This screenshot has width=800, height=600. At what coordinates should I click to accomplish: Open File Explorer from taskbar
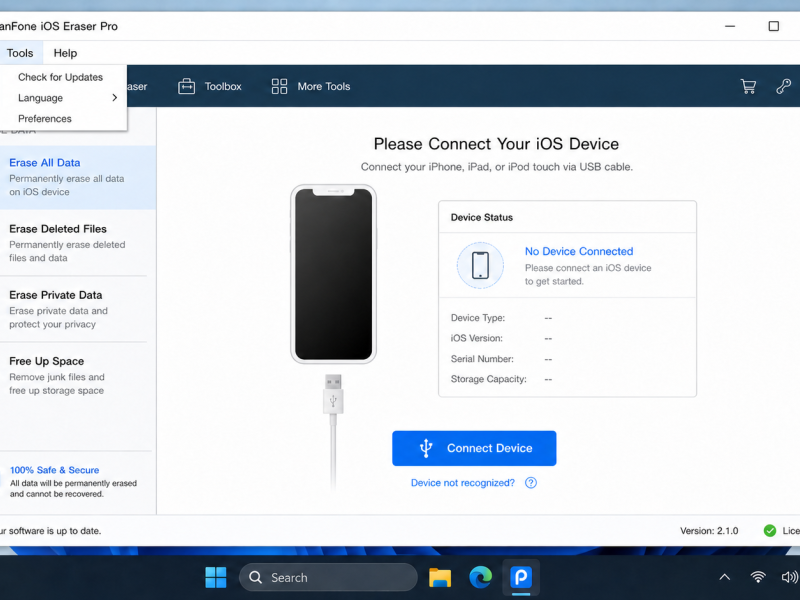439,578
